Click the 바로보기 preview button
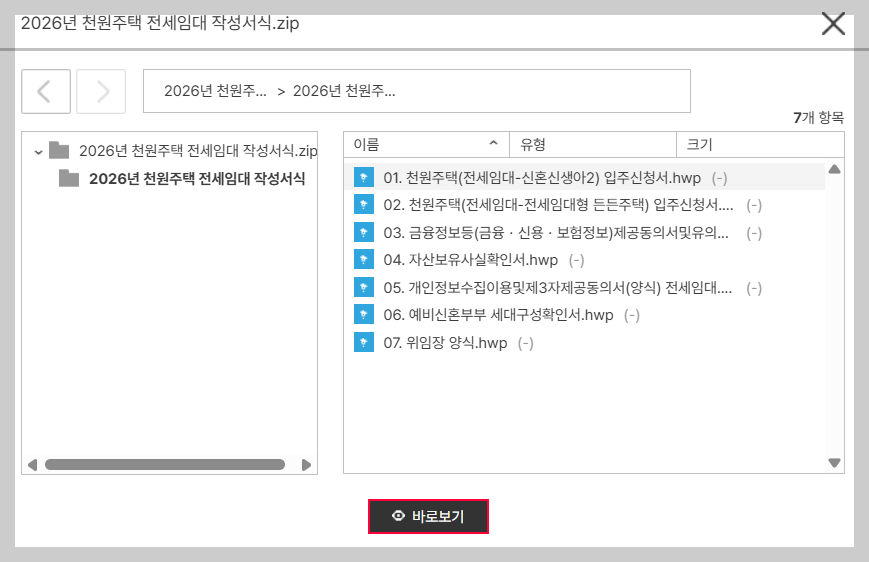The width and height of the screenshot is (869, 562). [428, 517]
